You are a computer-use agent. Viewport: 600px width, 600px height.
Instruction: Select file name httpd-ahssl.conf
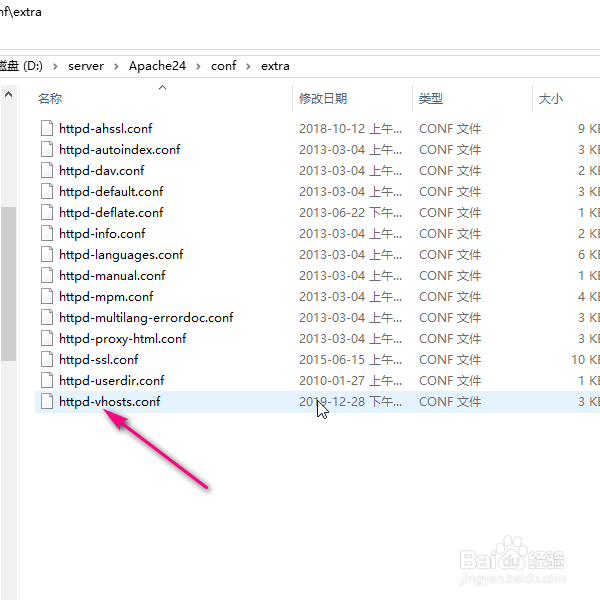[x=106, y=129]
